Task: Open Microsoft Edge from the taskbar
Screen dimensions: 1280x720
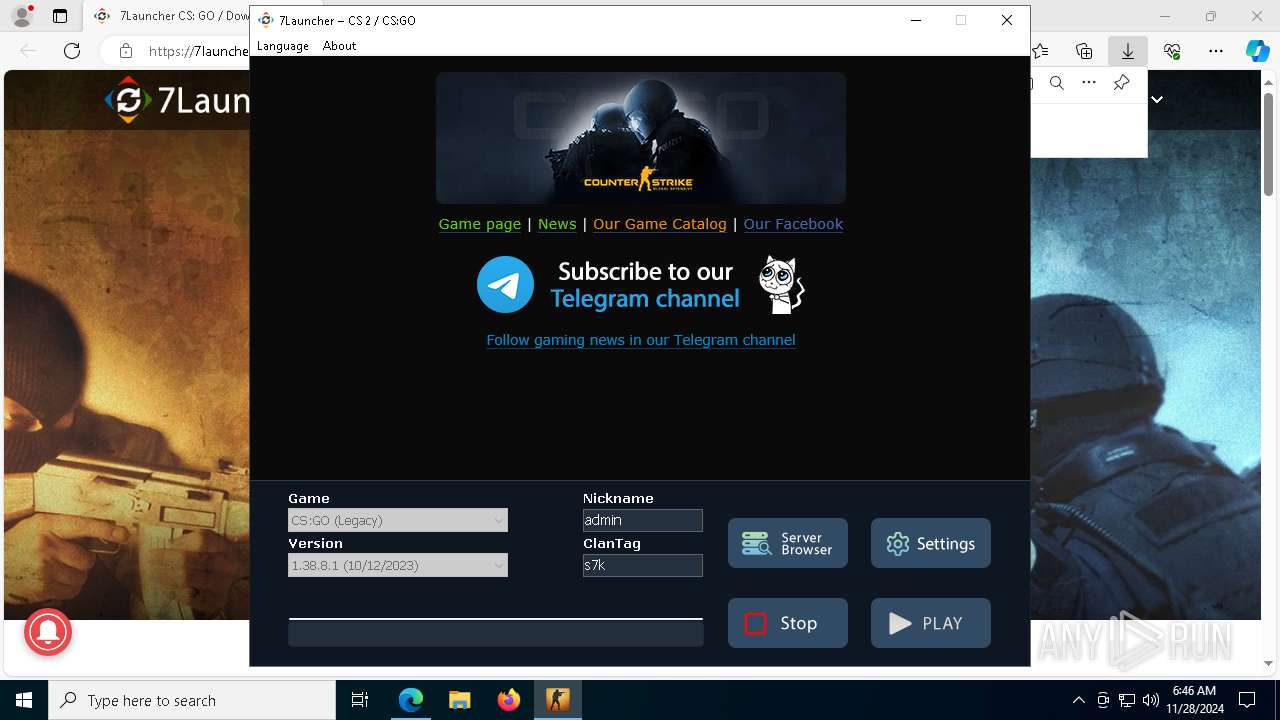Action: pos(411,700)
